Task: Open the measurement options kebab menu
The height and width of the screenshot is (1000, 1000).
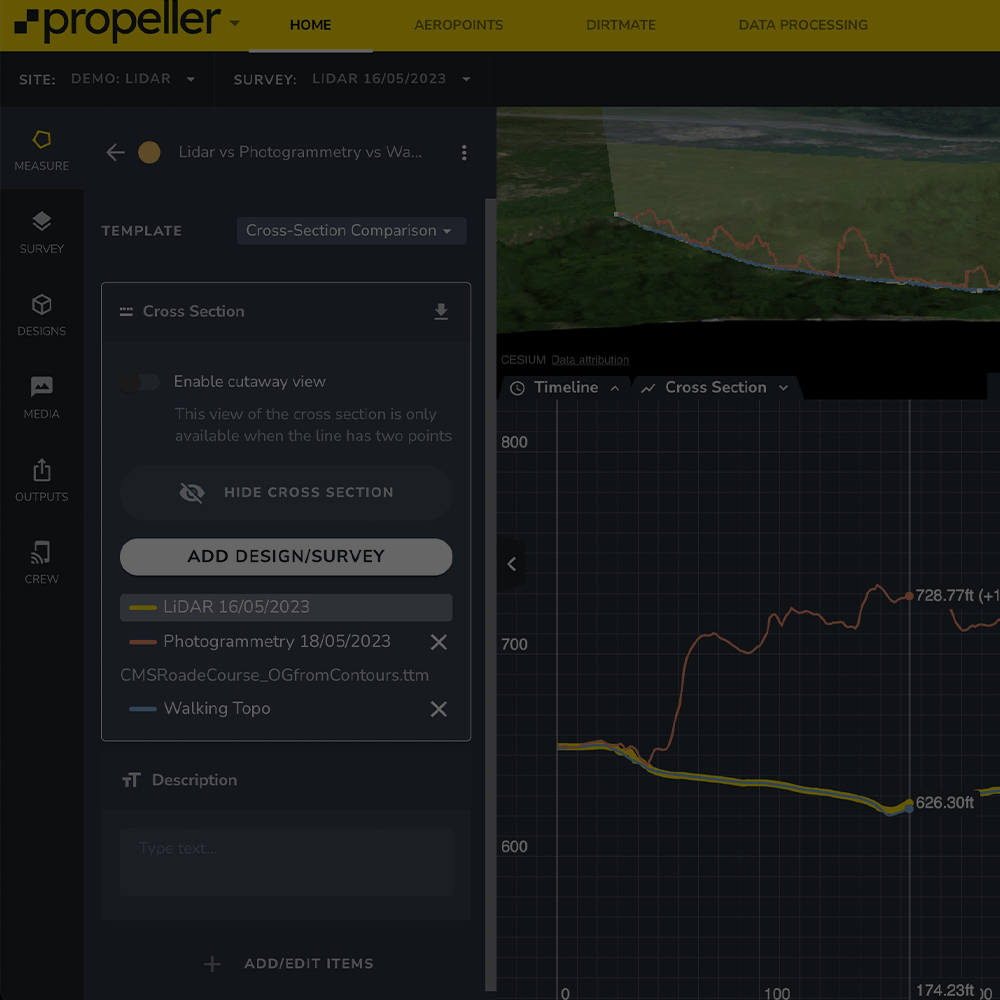Action: [x=464, y=152]
